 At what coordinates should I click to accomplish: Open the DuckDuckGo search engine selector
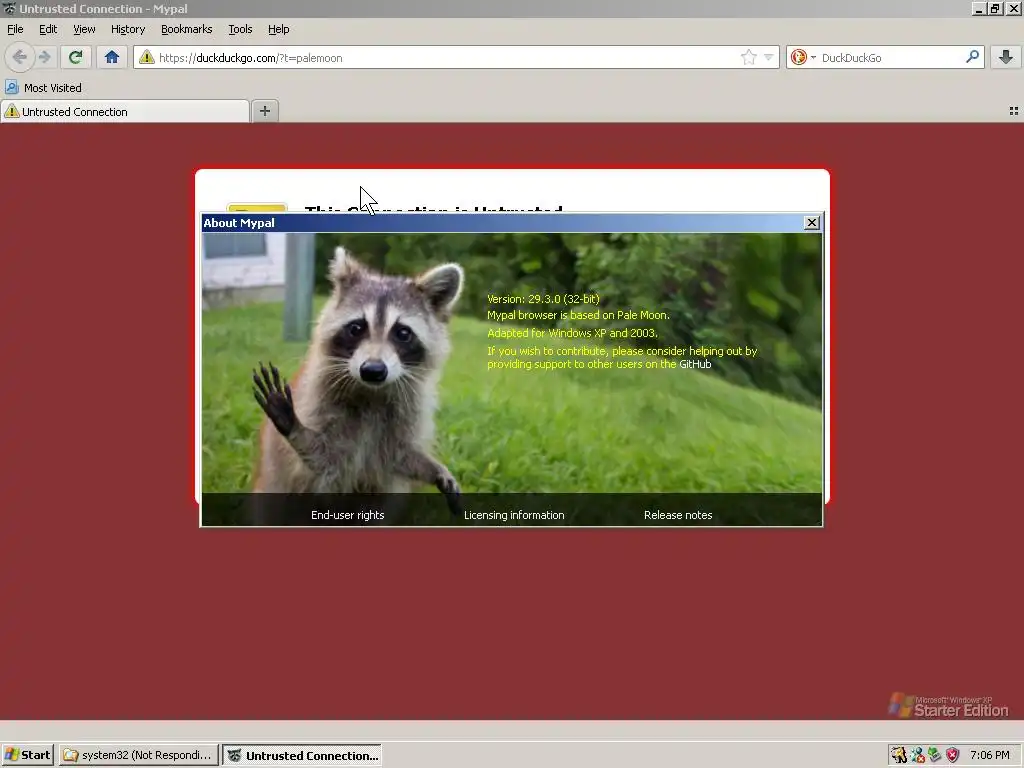coord(803,57)
